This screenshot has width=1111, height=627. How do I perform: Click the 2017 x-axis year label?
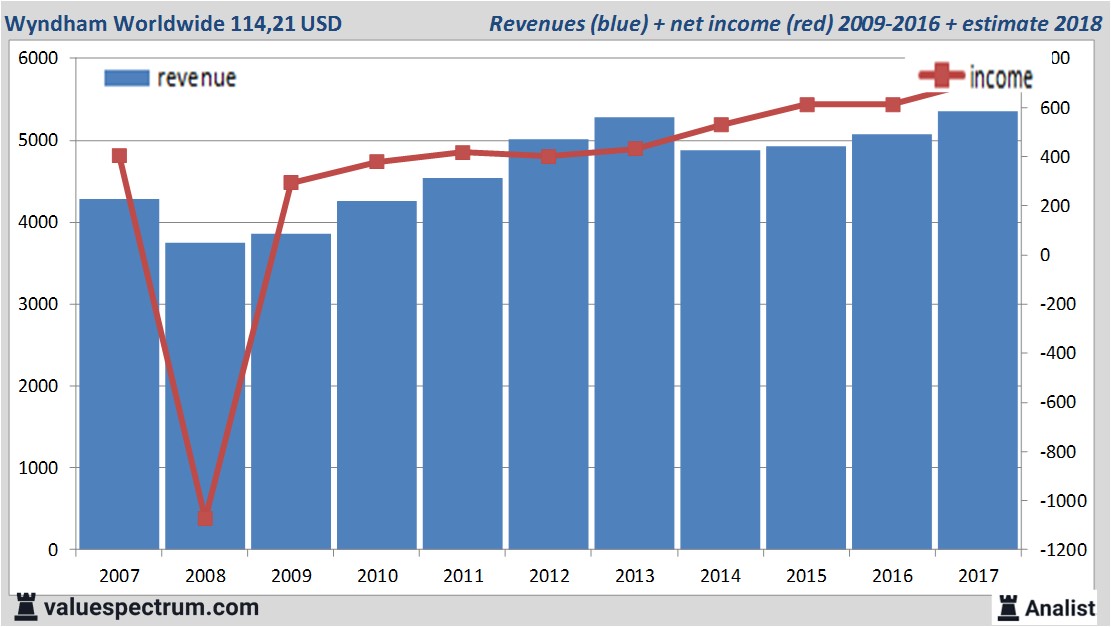coord(979,575)
